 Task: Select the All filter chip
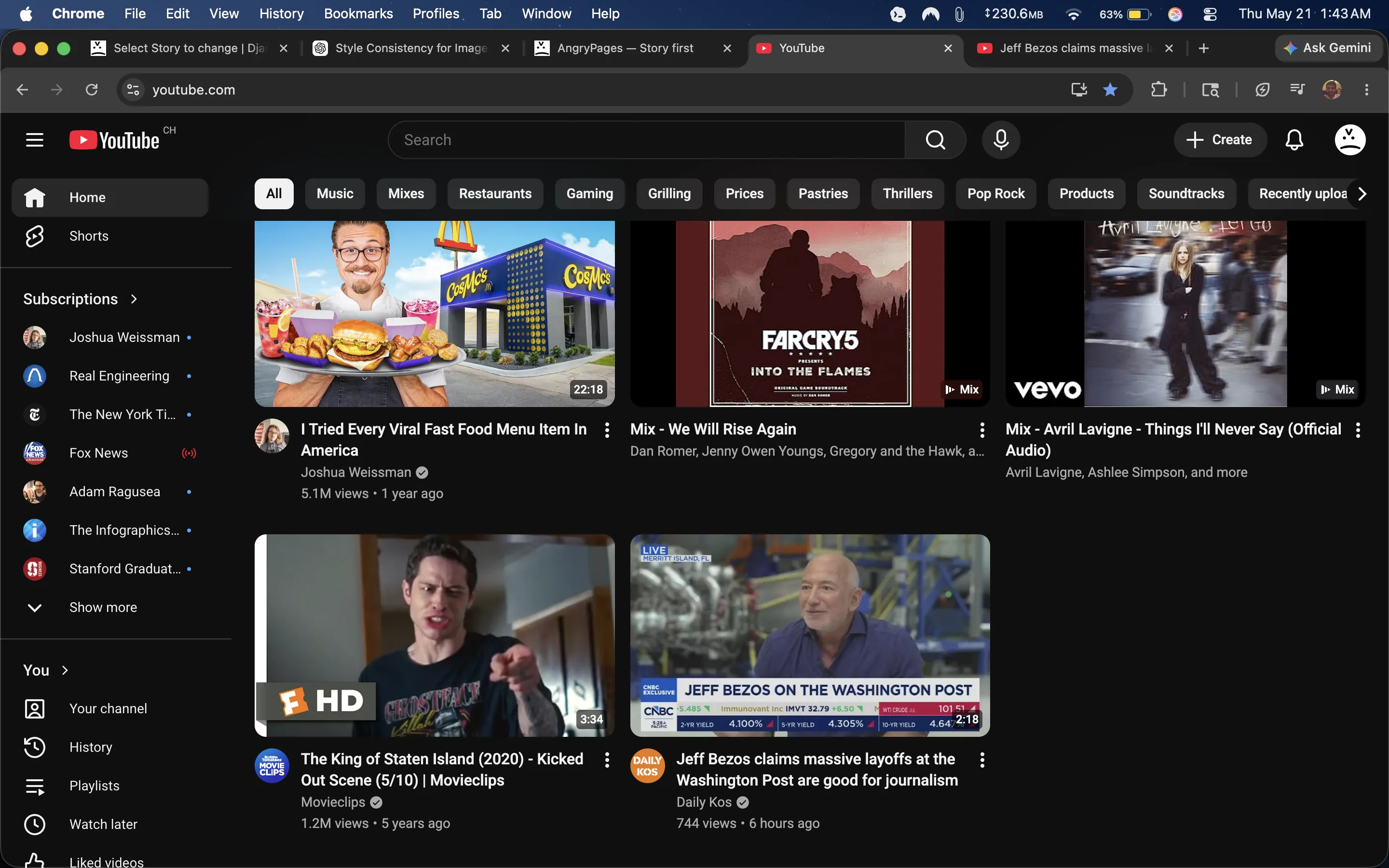(274, 193)
